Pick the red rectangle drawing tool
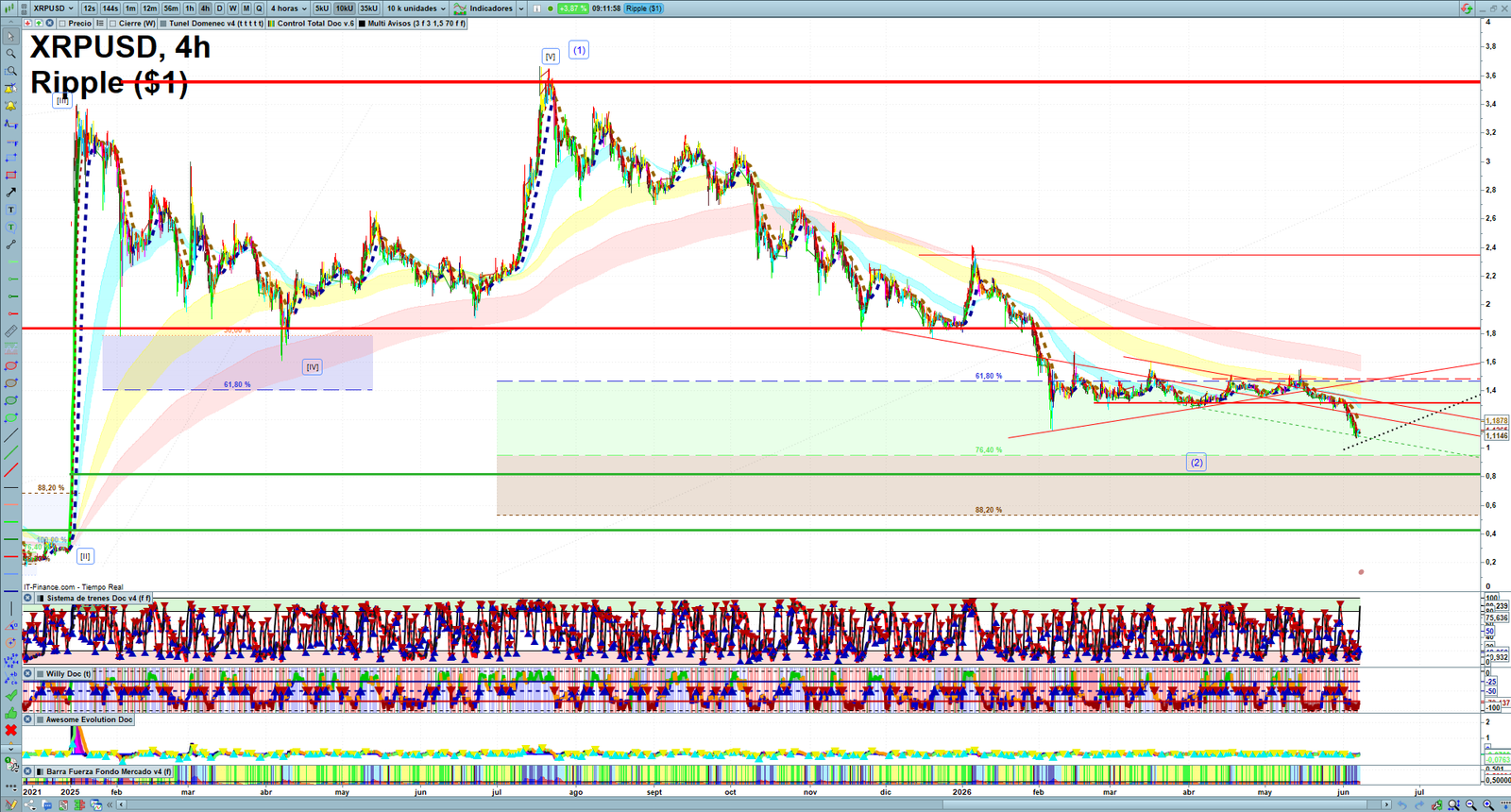The image size is (1511, 812). click(x=10, y=176)
